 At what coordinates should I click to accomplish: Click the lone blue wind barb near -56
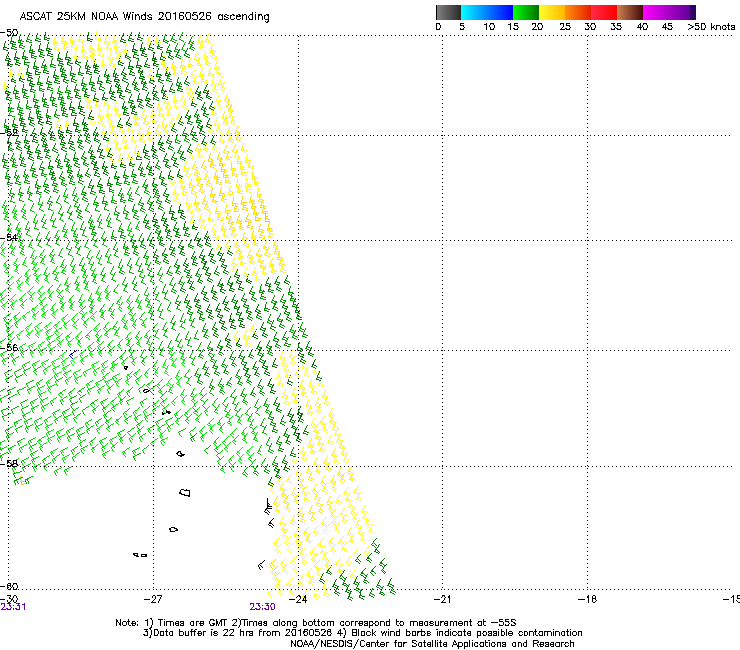pyautogui.click(x=73, y=354)
